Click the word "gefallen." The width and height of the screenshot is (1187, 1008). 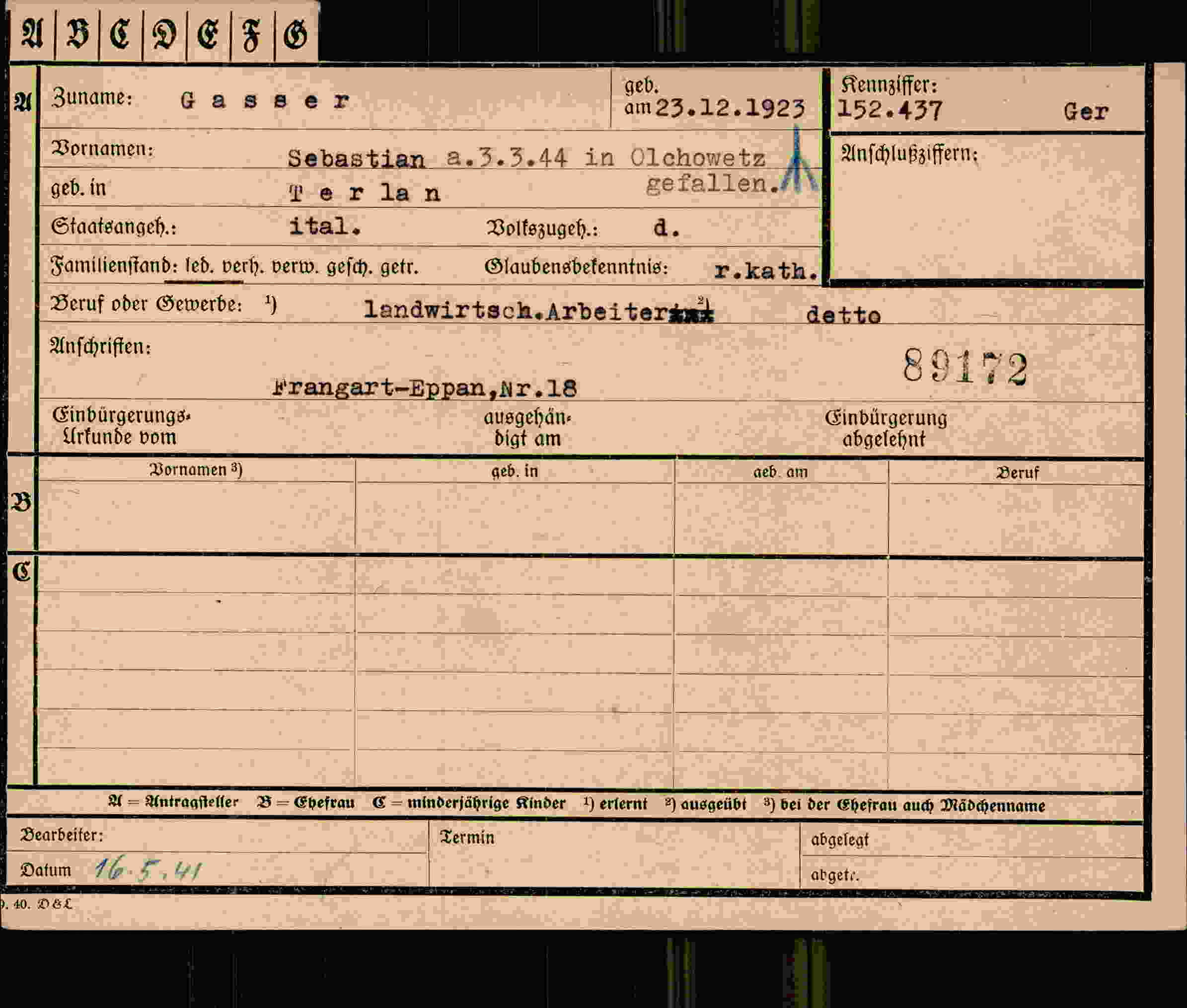(713, 184)
